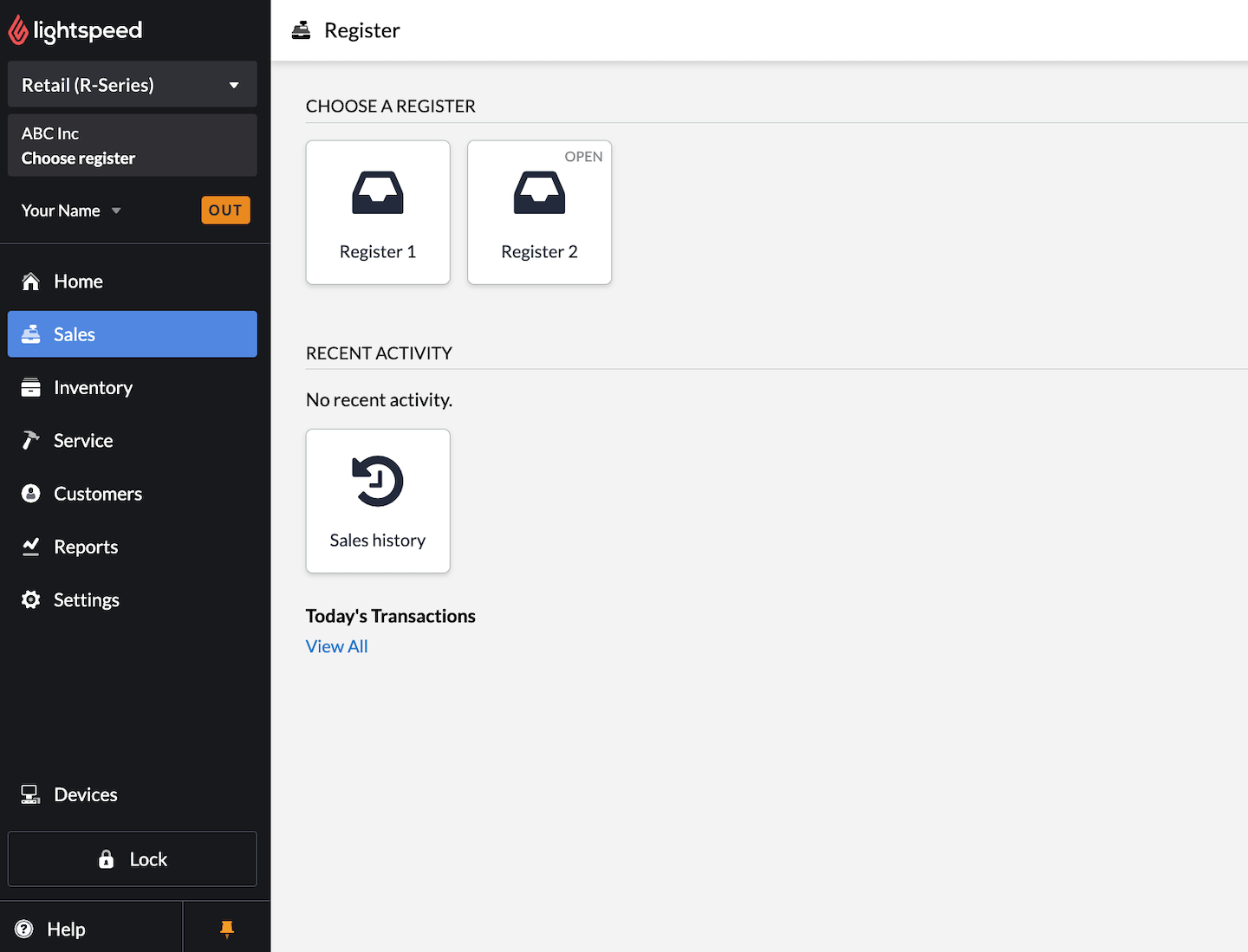Expand the Retail (R-Series) product dropdown
Image resolution: width=1248 pixels, height=952 pixels.
[132, 85]
